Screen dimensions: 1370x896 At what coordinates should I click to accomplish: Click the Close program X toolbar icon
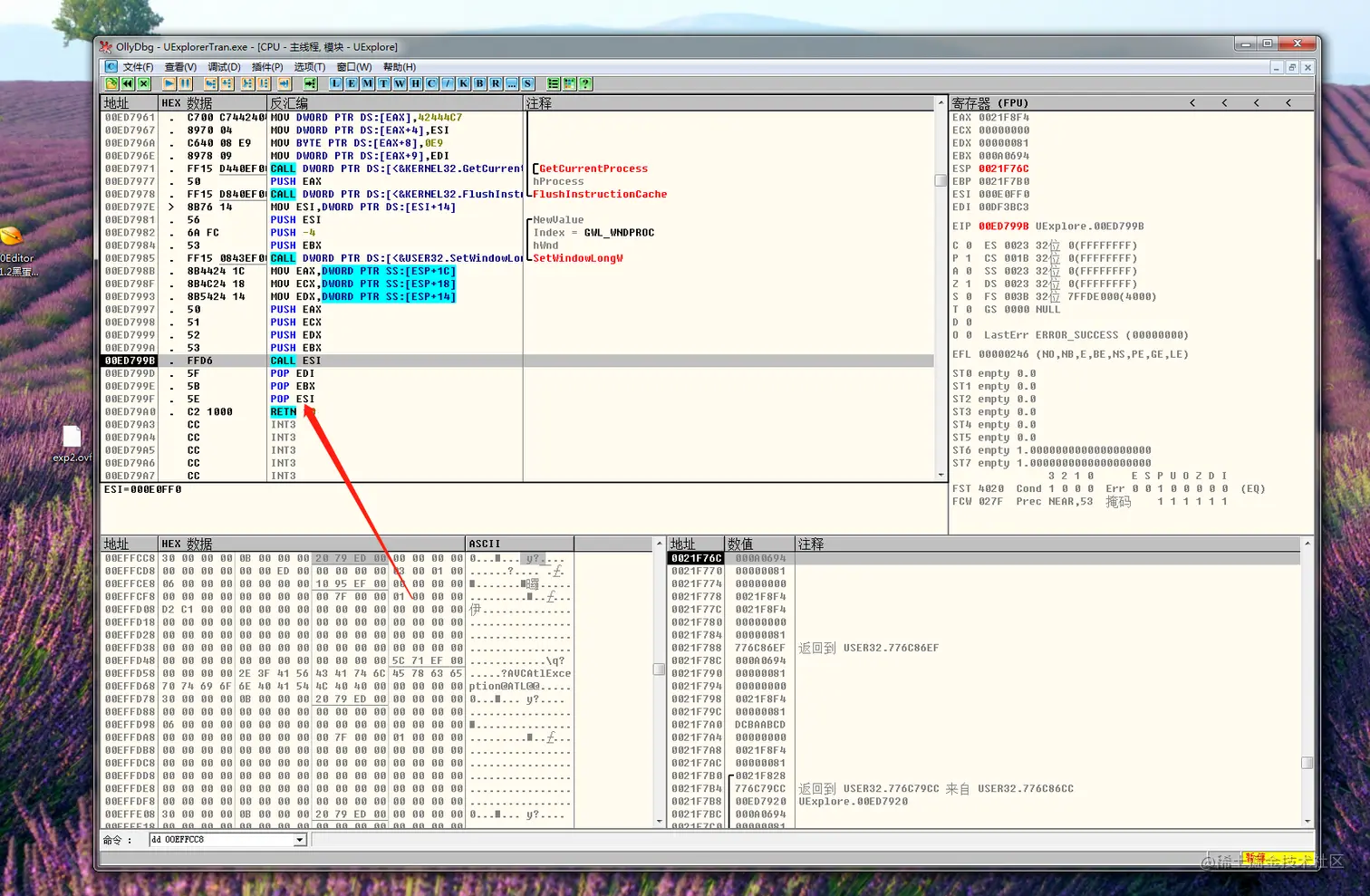(x=144, y=83)
